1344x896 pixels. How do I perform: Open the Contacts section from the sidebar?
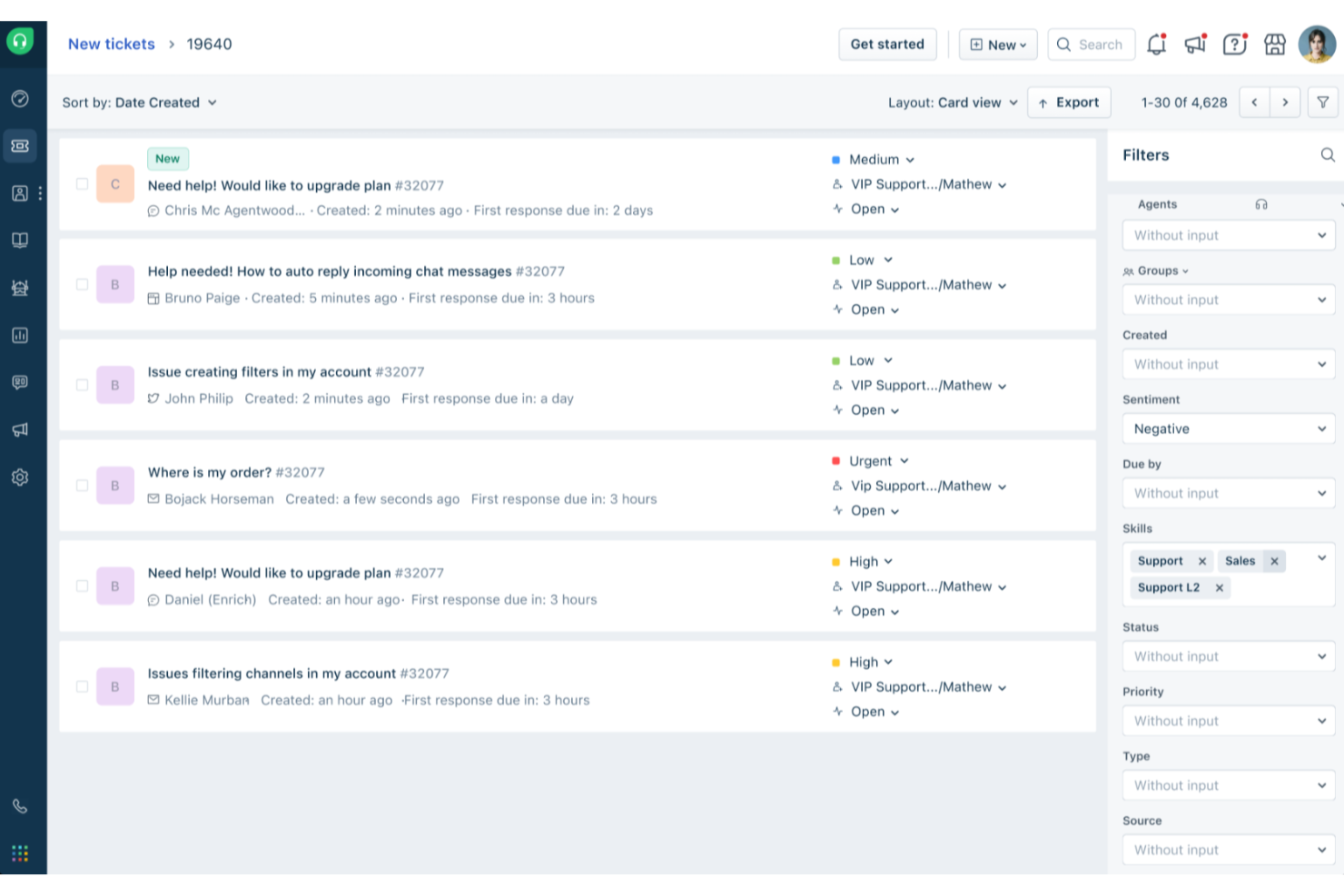coord(20,193)
